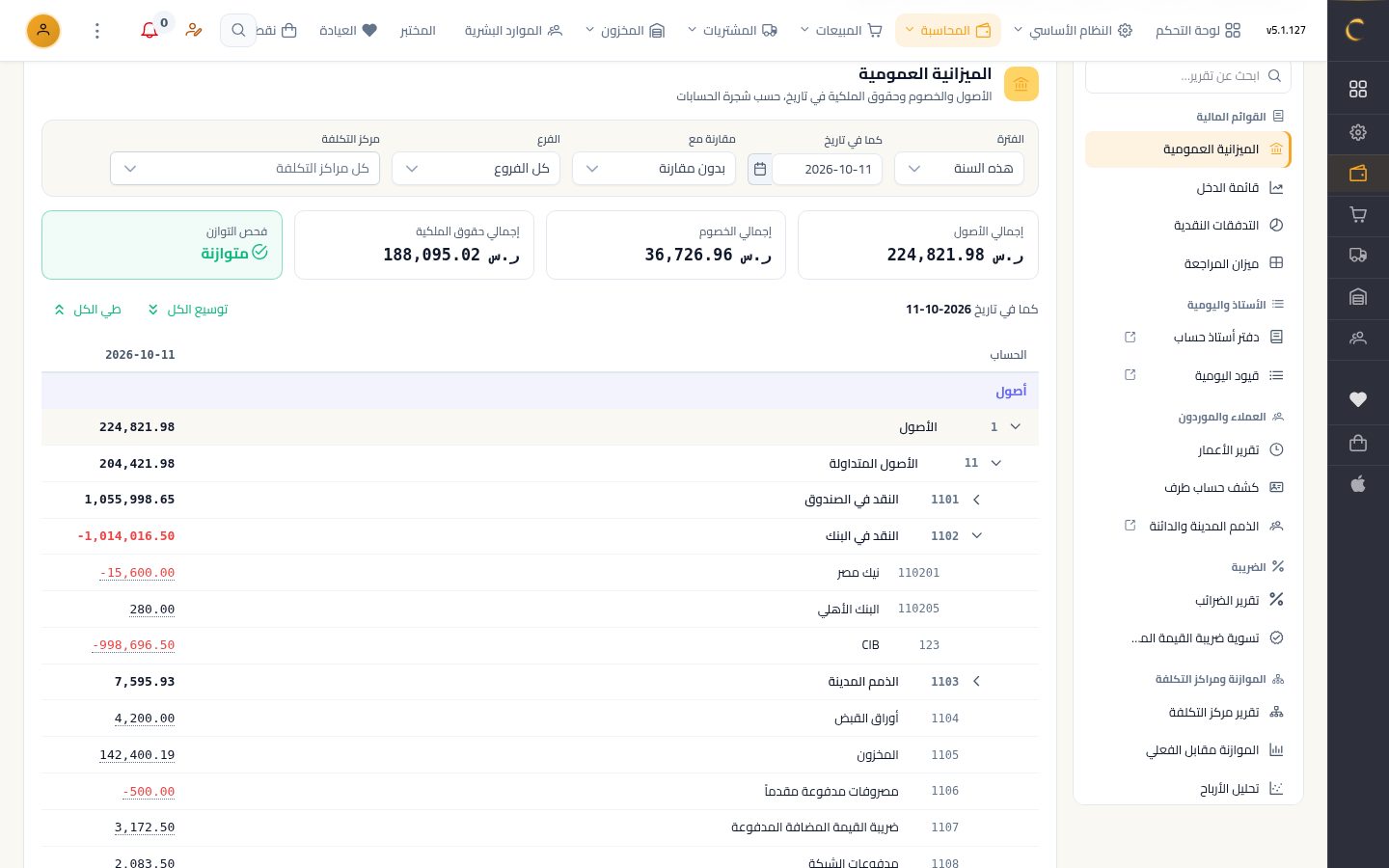Collapse the الأصول المتداولة group
1389x868 pixels.
[x=996, y=463]
